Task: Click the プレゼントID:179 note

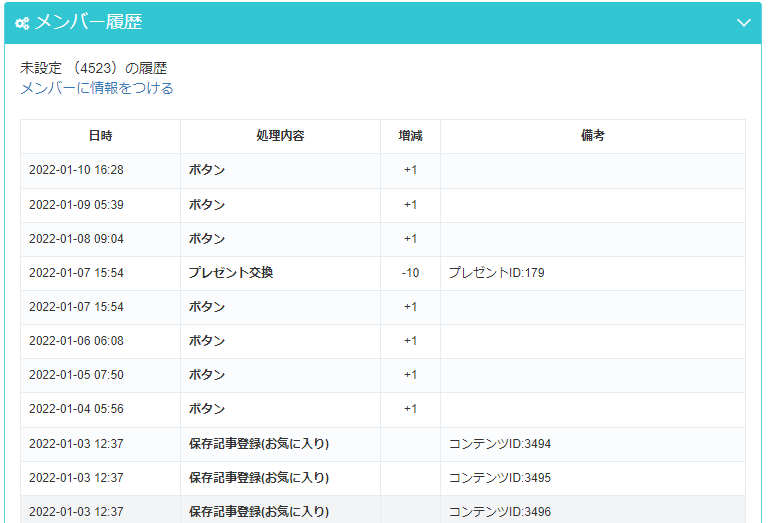Action: point(496,272)
